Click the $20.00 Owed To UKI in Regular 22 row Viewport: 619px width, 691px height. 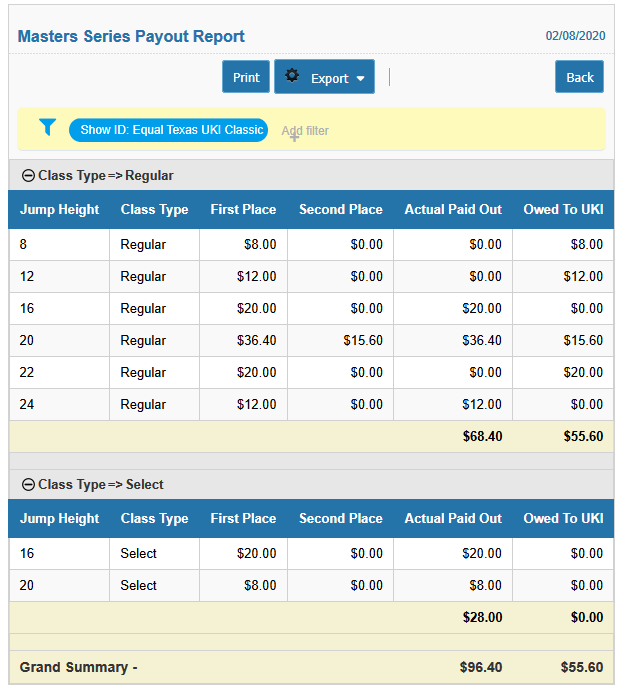[x=563, y=372]
